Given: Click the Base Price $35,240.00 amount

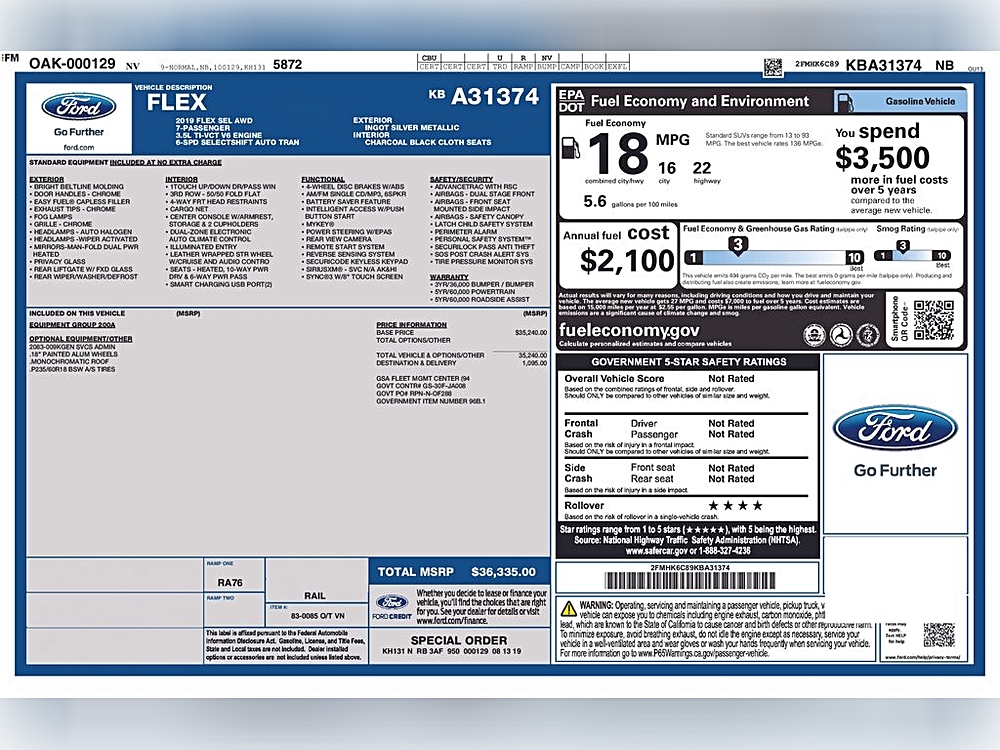Looking at the screenshot, I should (x=531, y=333).
